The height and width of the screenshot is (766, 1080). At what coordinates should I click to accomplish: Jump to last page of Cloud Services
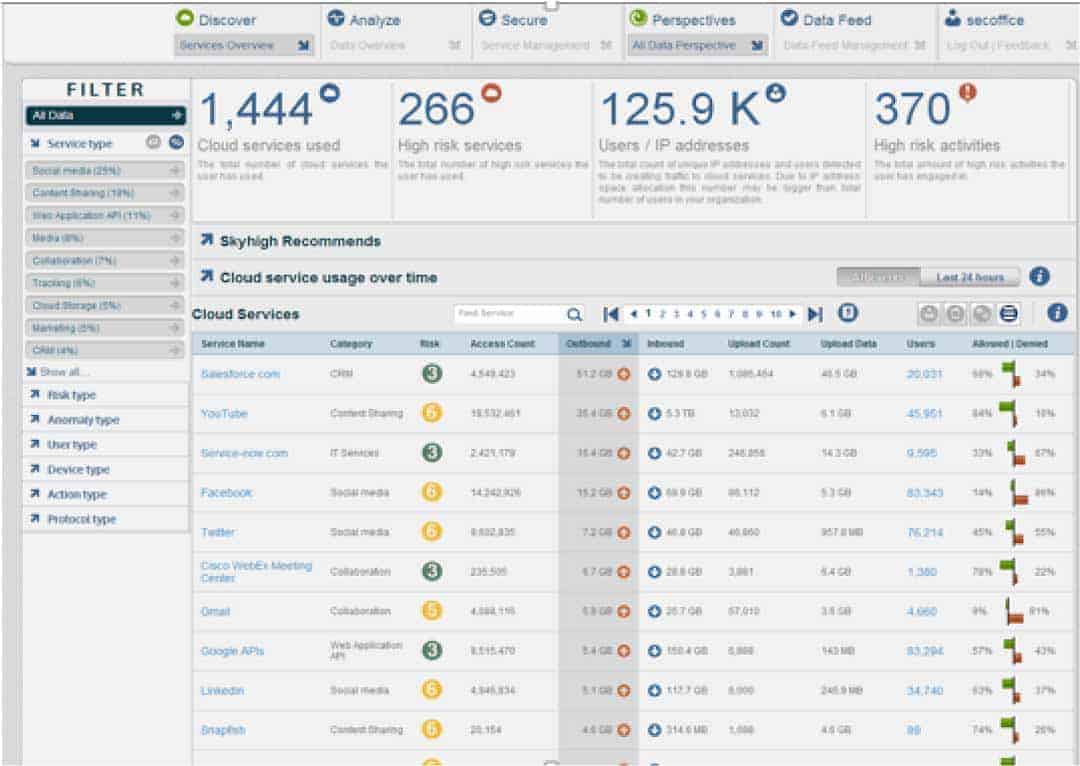click(815, 314)
